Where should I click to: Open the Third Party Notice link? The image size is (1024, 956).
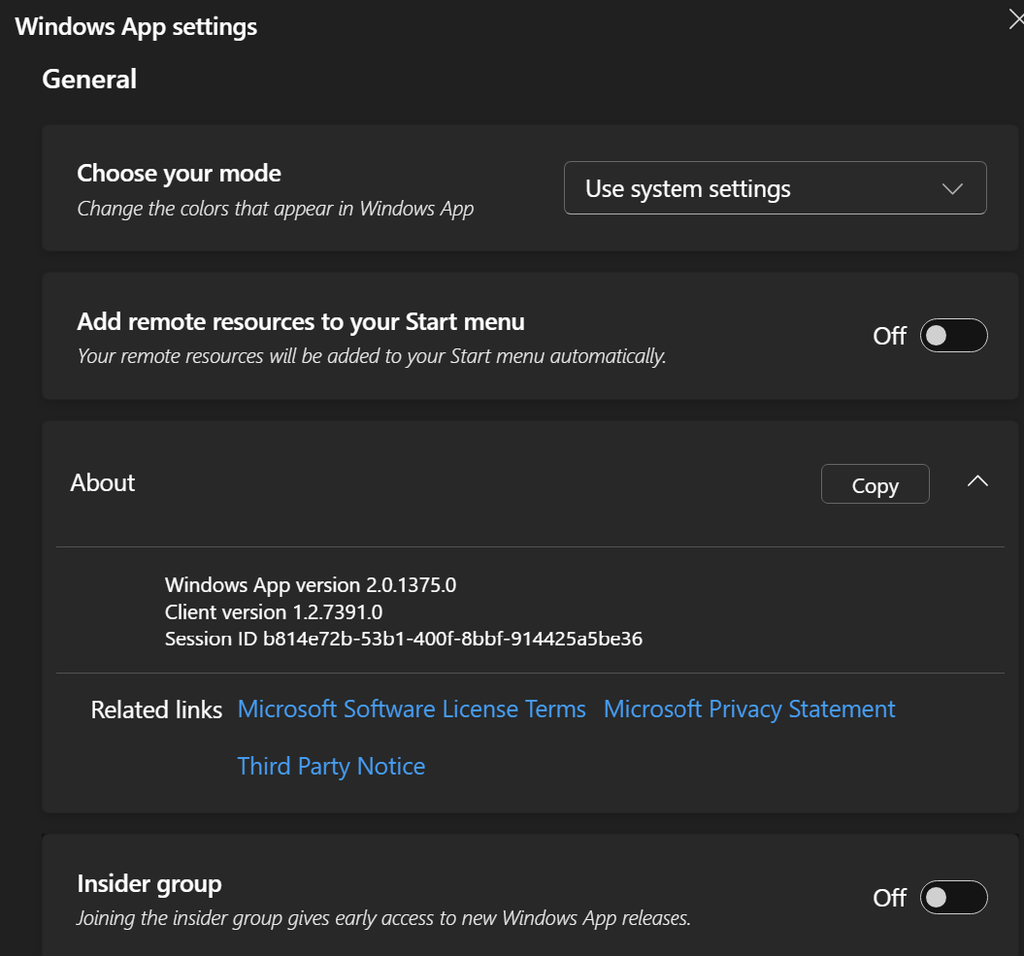(331, 767)
